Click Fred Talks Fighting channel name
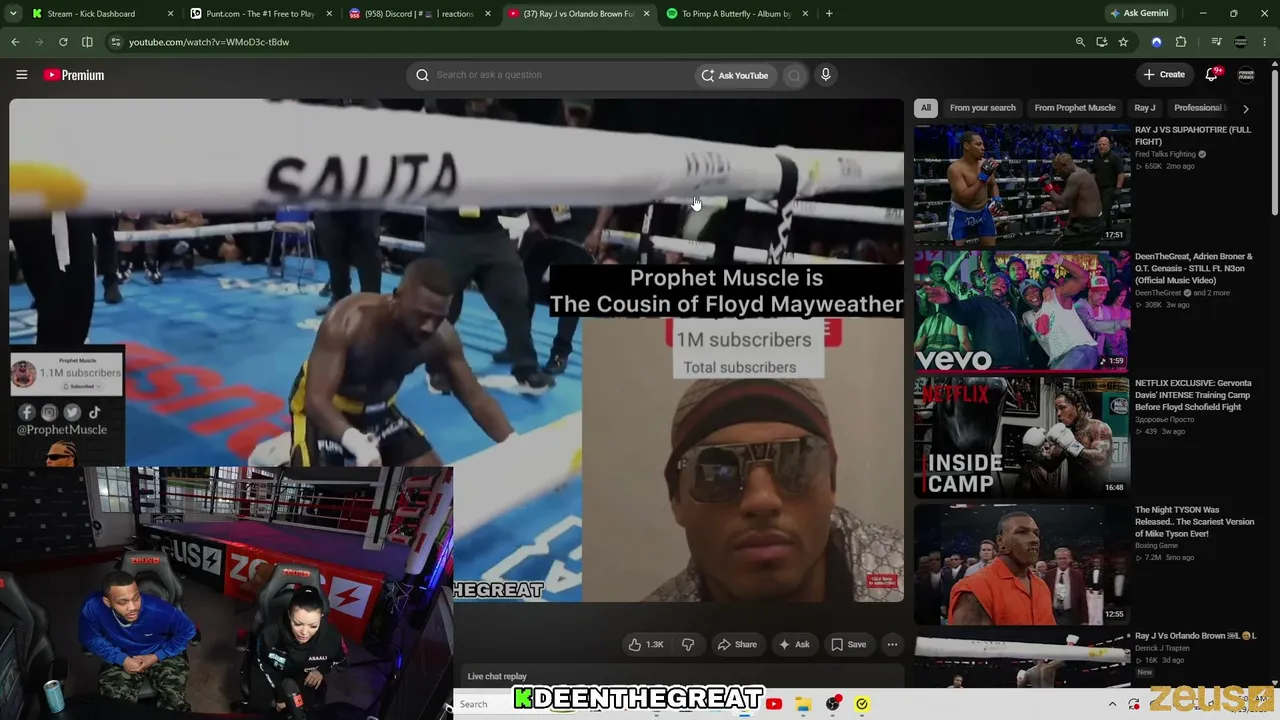1280x720 pixels. pyautogui.click(x=1165, y=154)
